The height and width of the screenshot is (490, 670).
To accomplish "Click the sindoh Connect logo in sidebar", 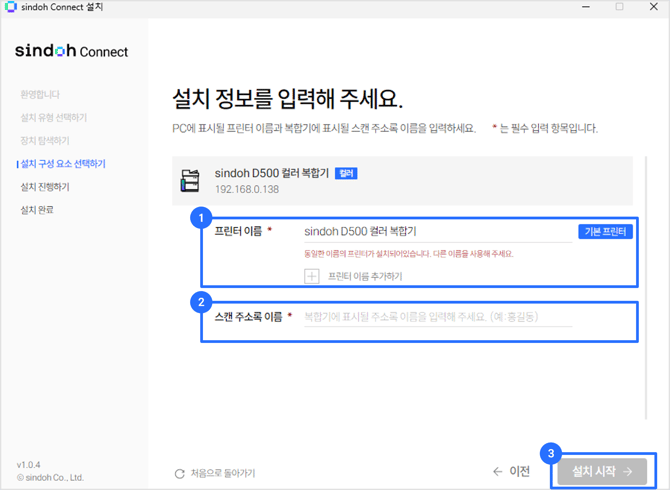I will (71, 51).
